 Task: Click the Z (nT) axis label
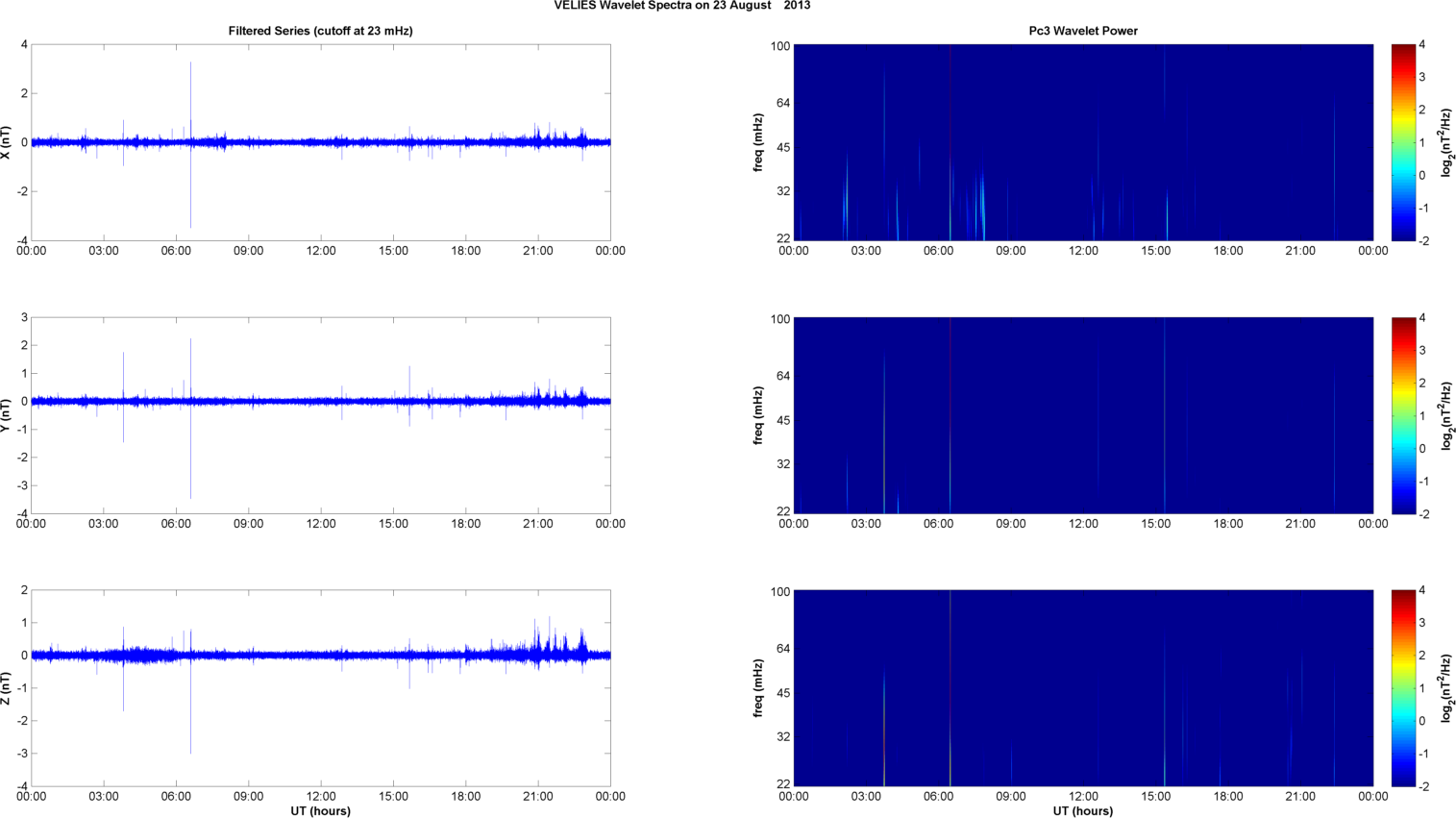pos(7,688)
